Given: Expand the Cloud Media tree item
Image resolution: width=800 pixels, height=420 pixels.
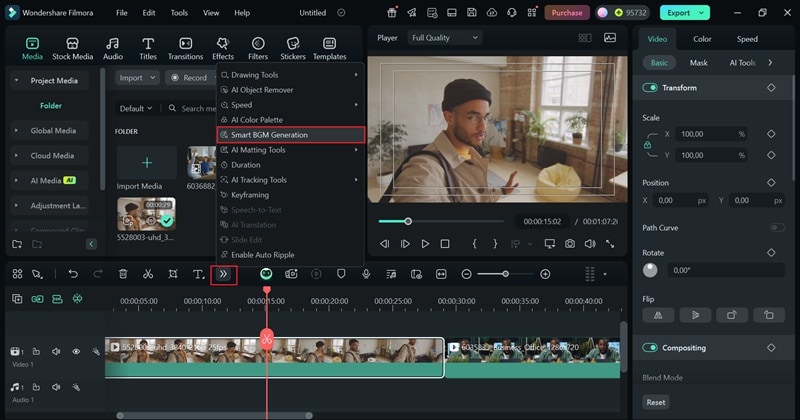Looking at the screenshot, I should pyautogui.click(x=16, y=156).
